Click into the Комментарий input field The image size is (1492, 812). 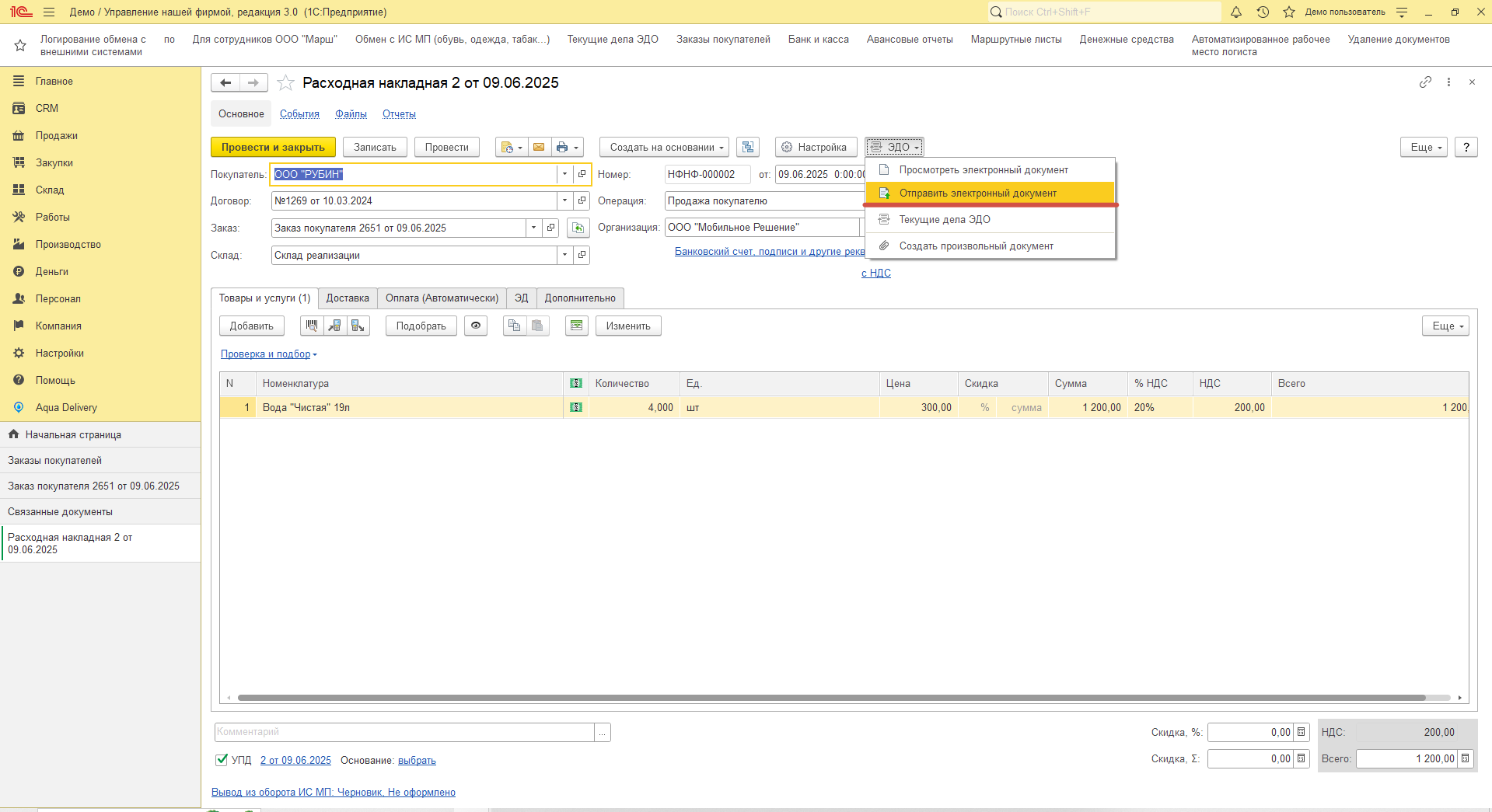(404, 732)
